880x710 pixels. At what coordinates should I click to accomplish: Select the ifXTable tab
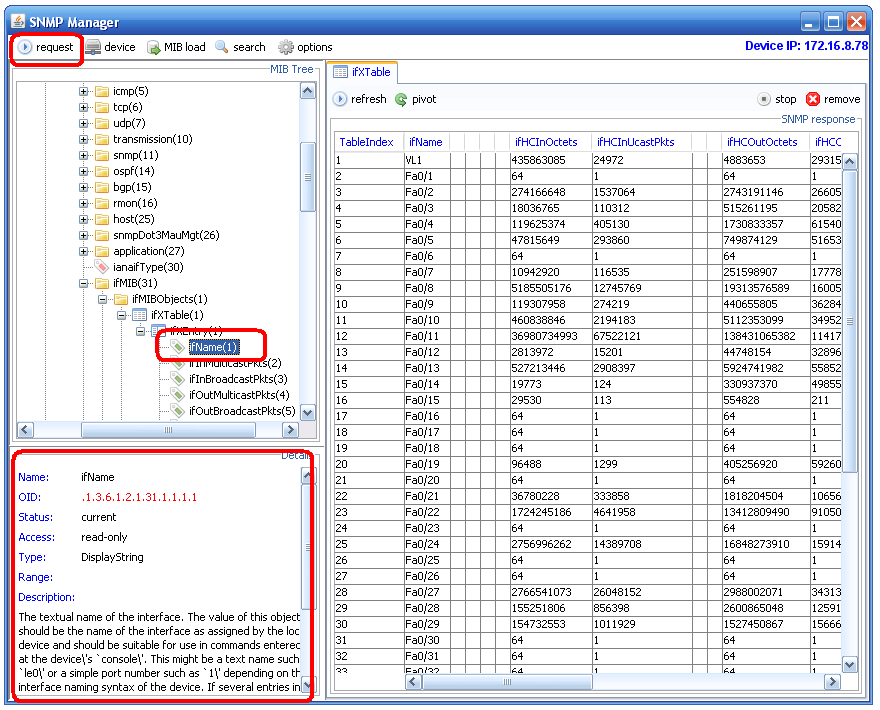click(363, 72)
